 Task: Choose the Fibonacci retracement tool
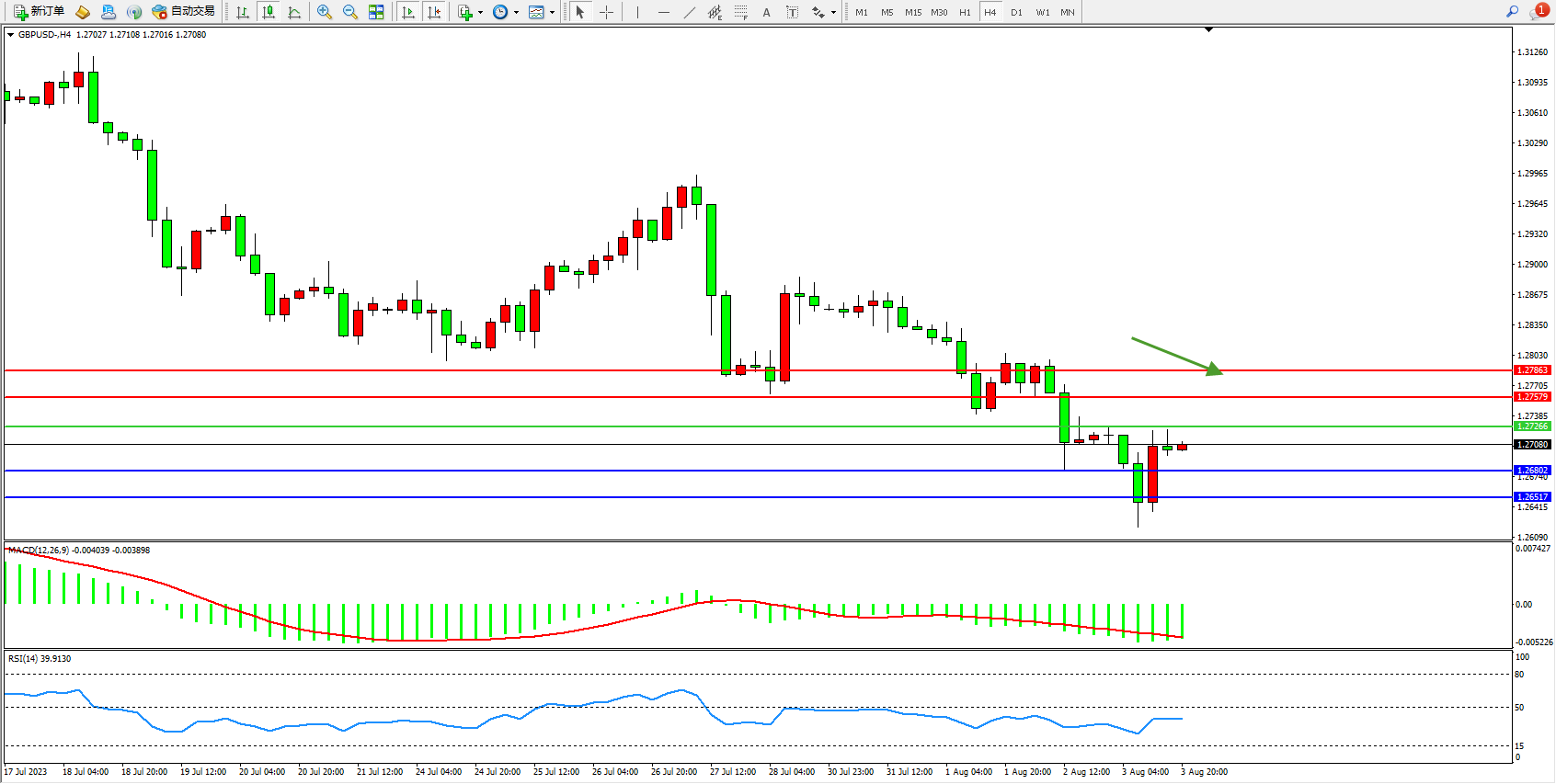click(740, 12)
